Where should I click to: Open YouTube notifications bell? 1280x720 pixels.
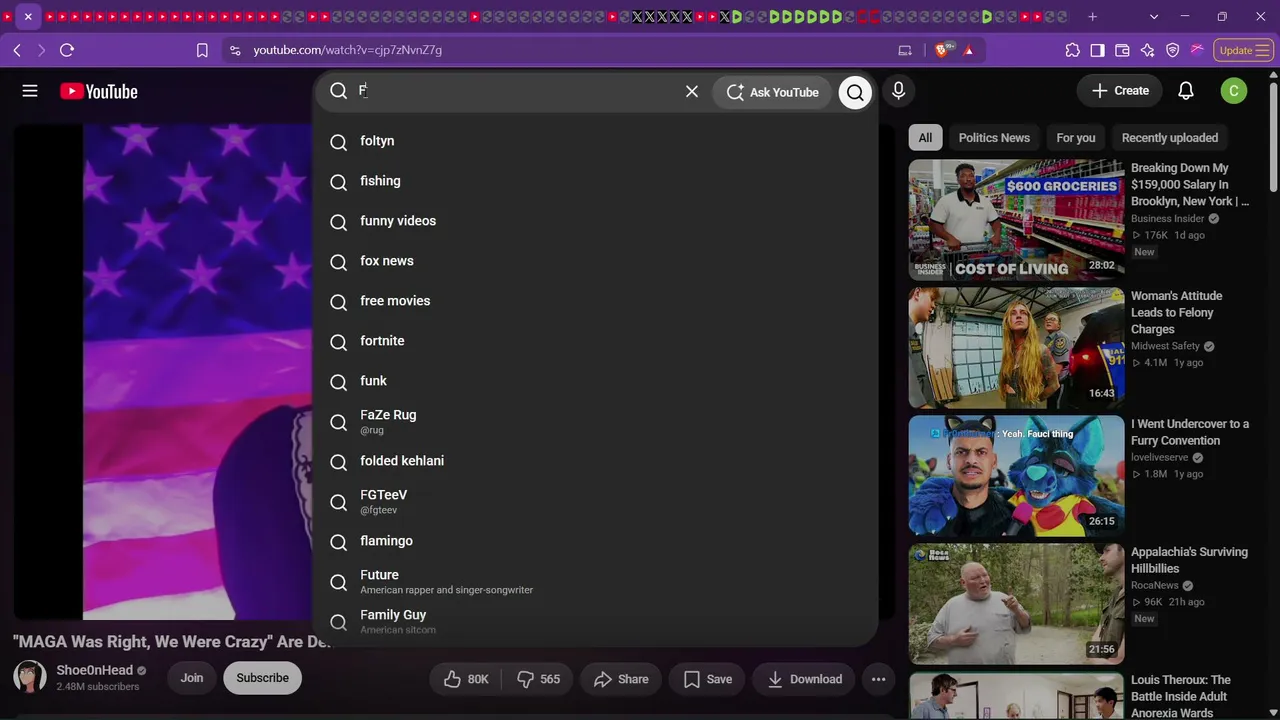pos(1186,91)
